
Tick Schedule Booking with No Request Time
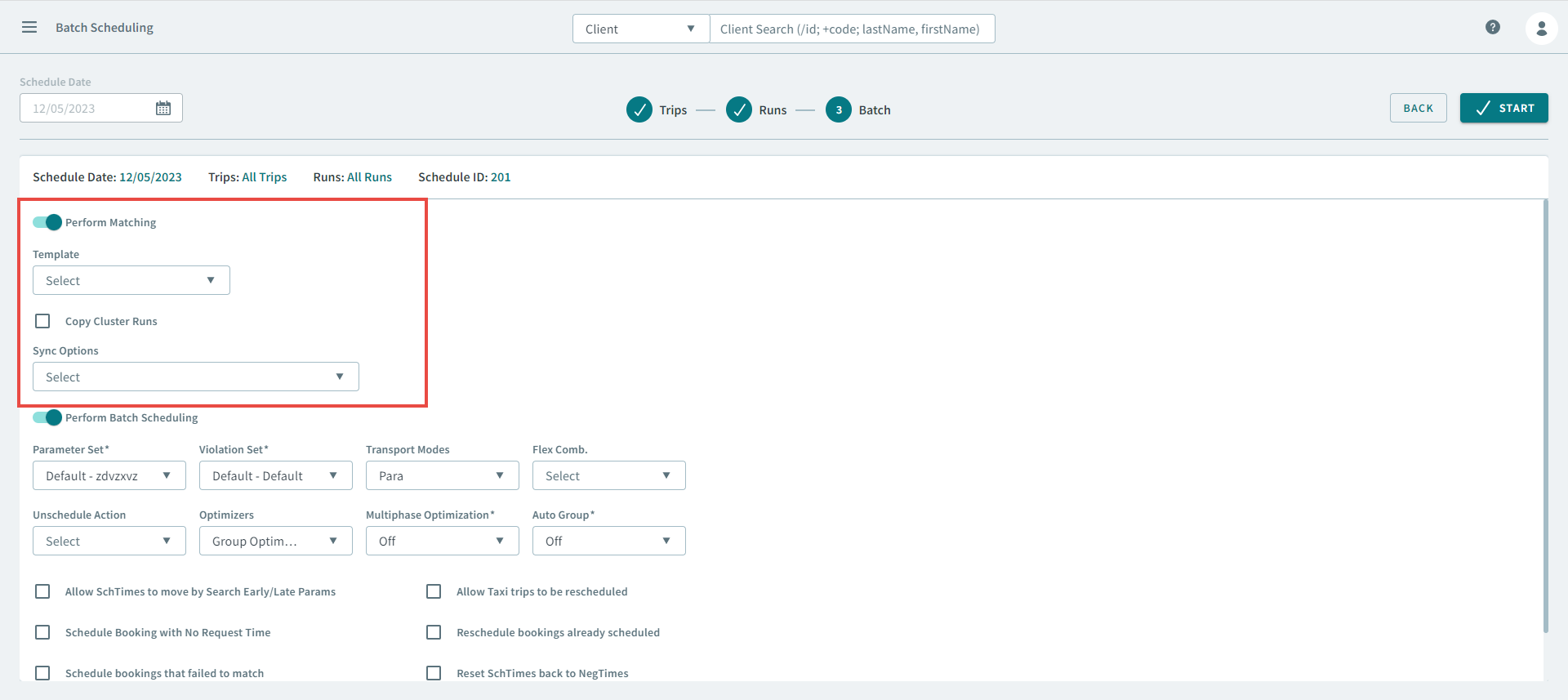click(42, 632)
